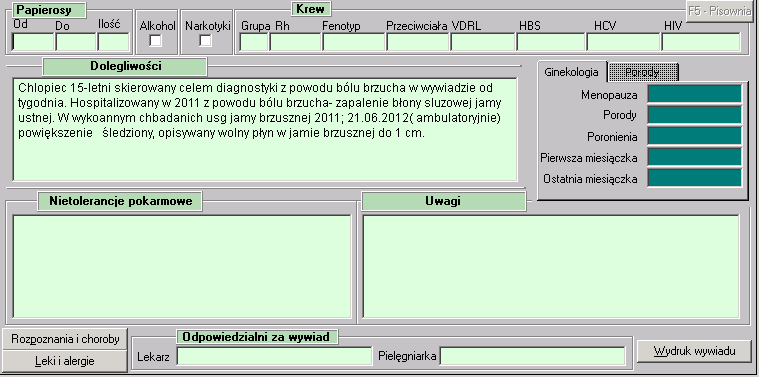Image resolution: width=759 pixels, height=377 pixels.
Task: Focus the Papierosy Ilość field
Action: (114, 42)
